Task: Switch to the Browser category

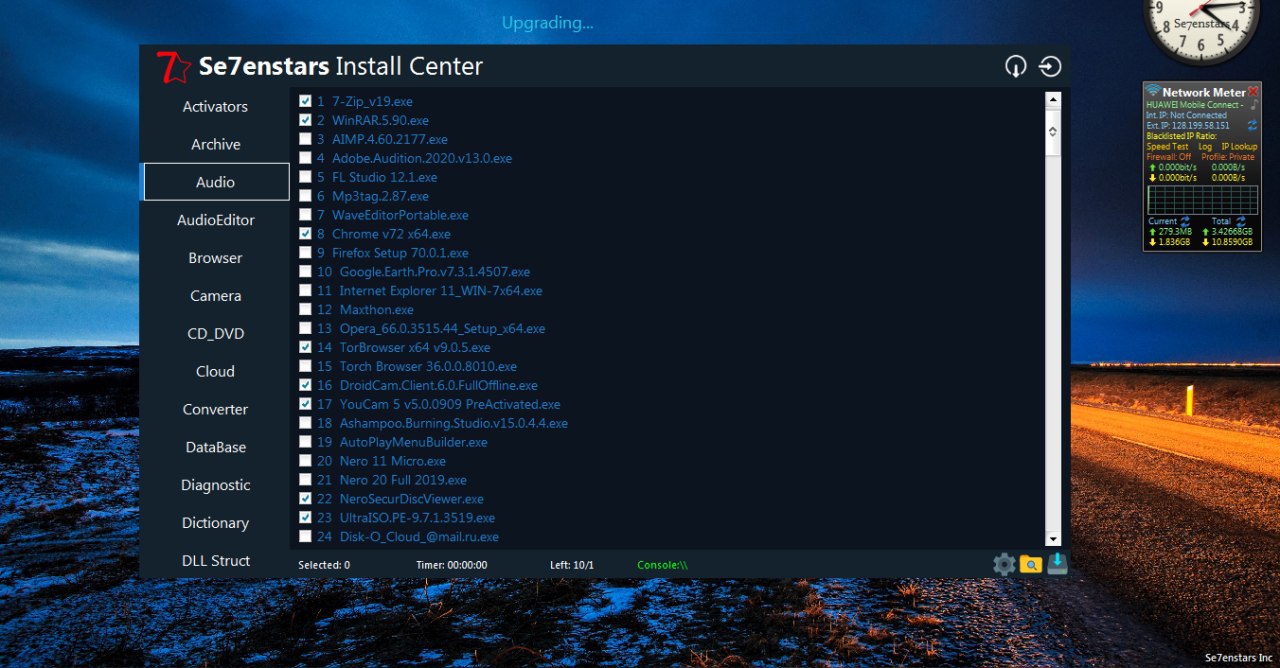Action: [x=215, y=258]
